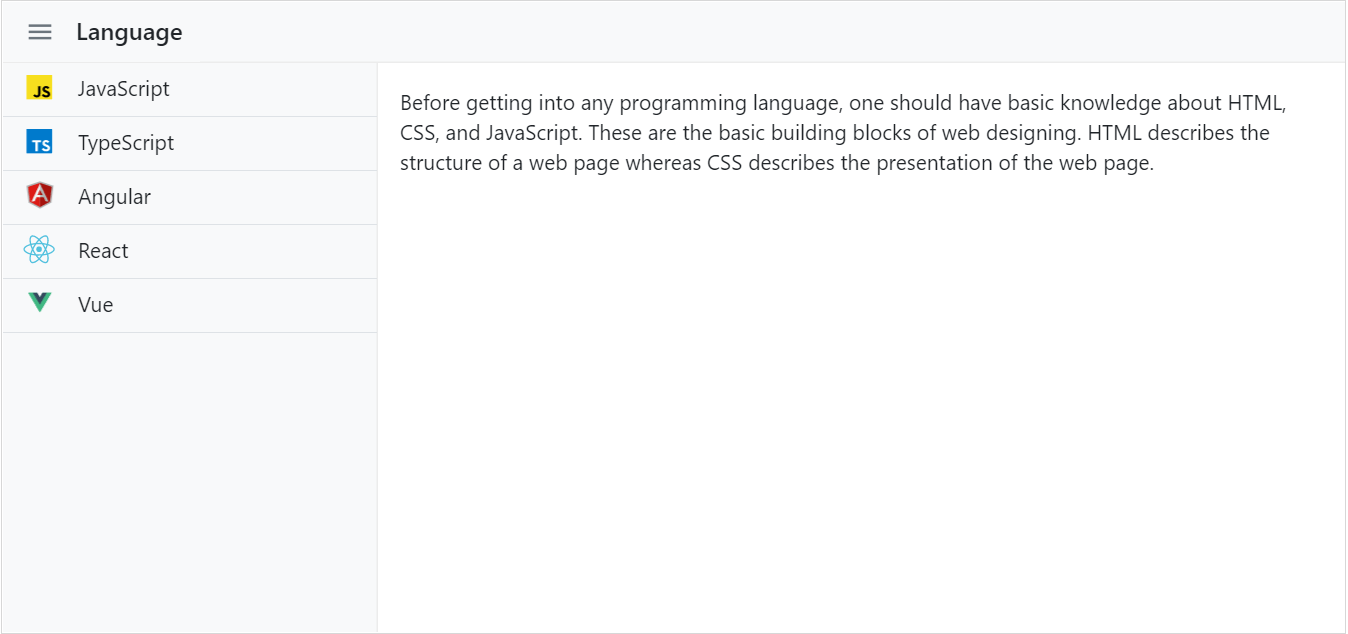Click the empty sidebar area below Vue

coord(189,480)
